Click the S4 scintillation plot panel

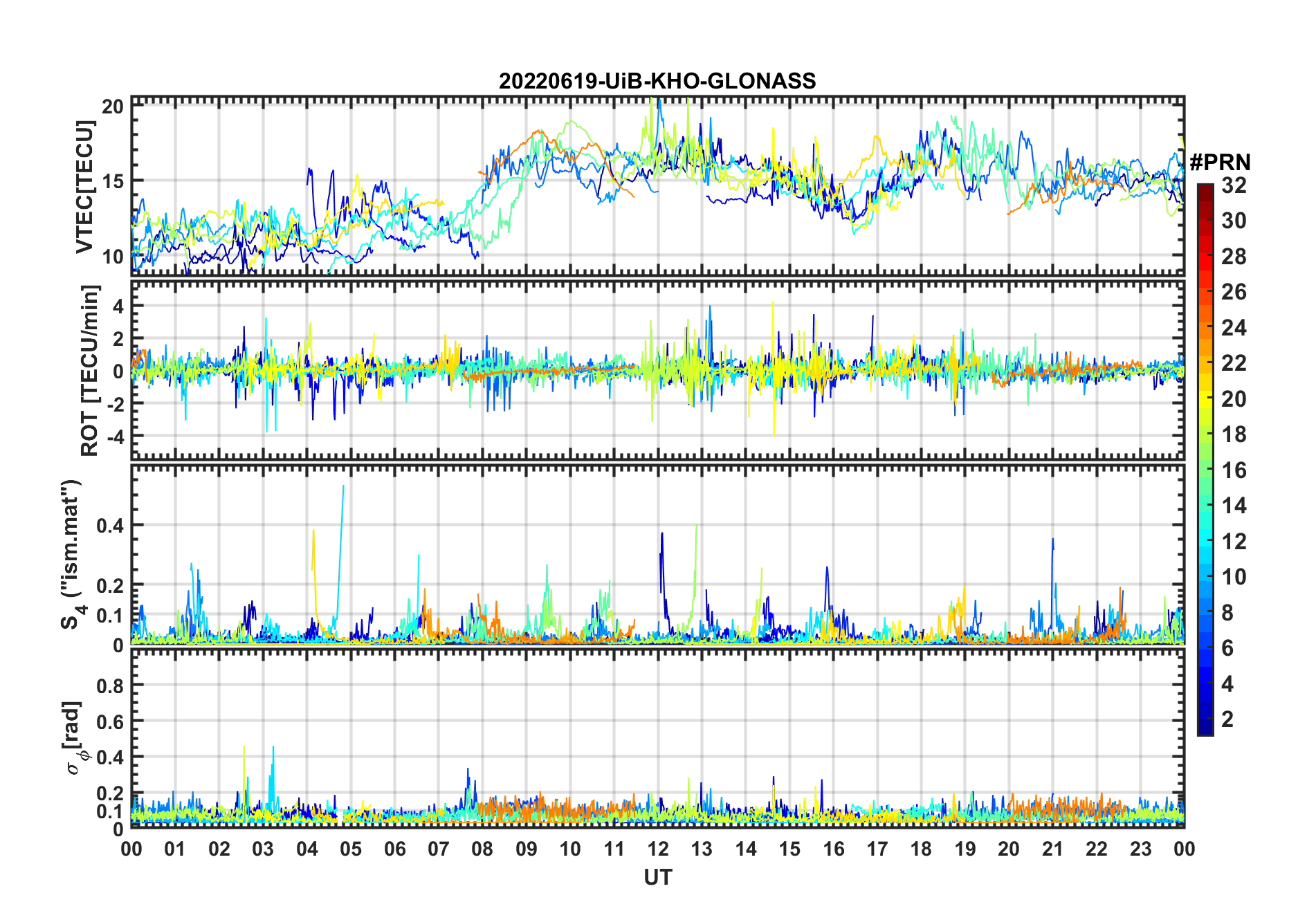(x=657, y=555)
